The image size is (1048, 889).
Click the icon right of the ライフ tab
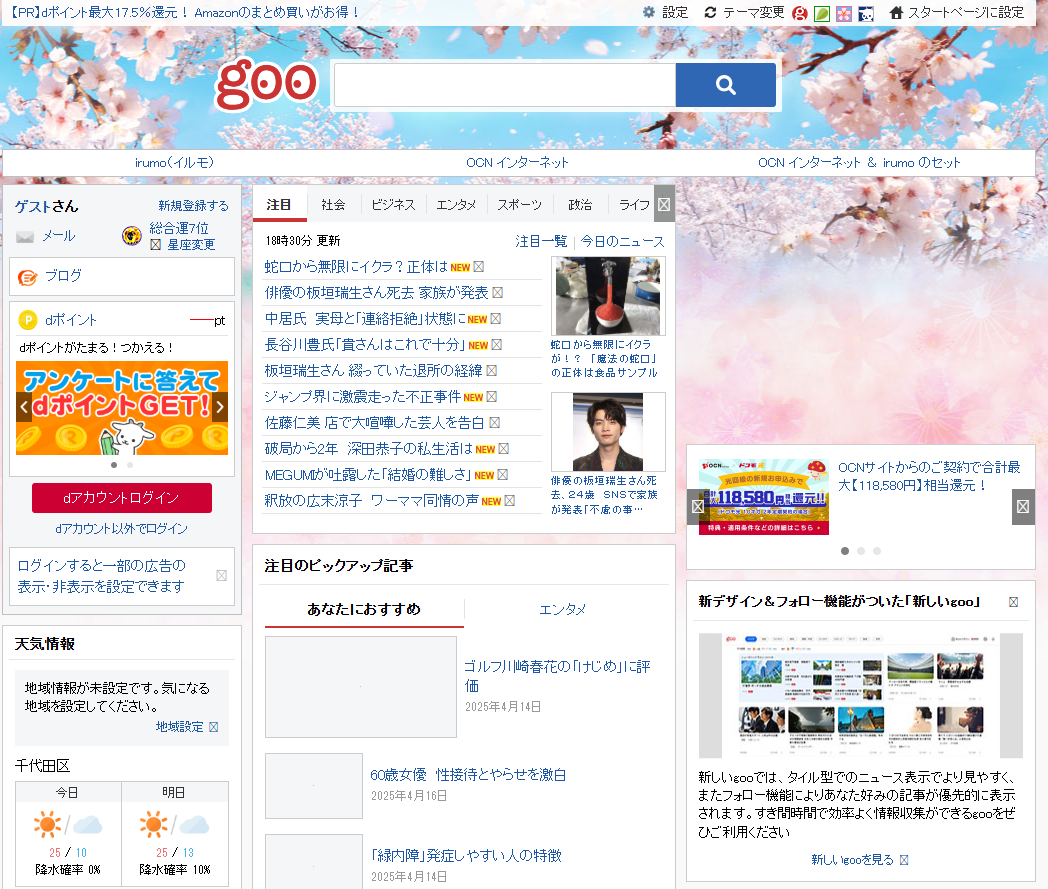(x=664, y=205)
